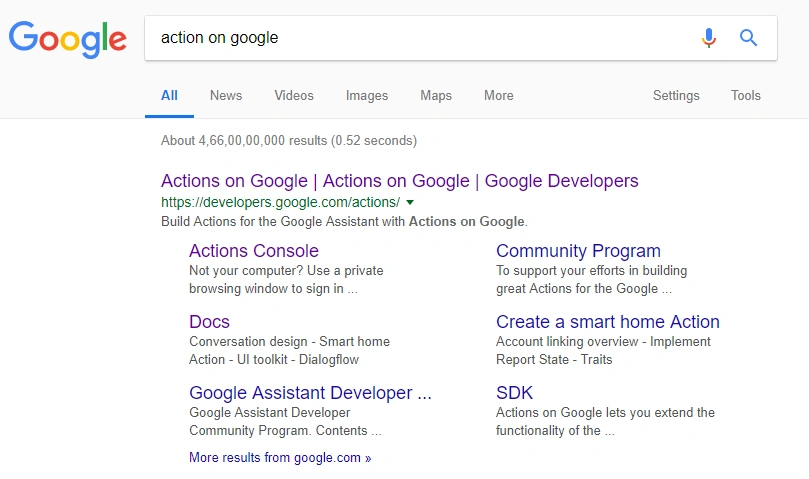Open 'Google Assistant Developer ...' sitelink
This screenshot has width=809, height=479.
click(x=311, y=393)
